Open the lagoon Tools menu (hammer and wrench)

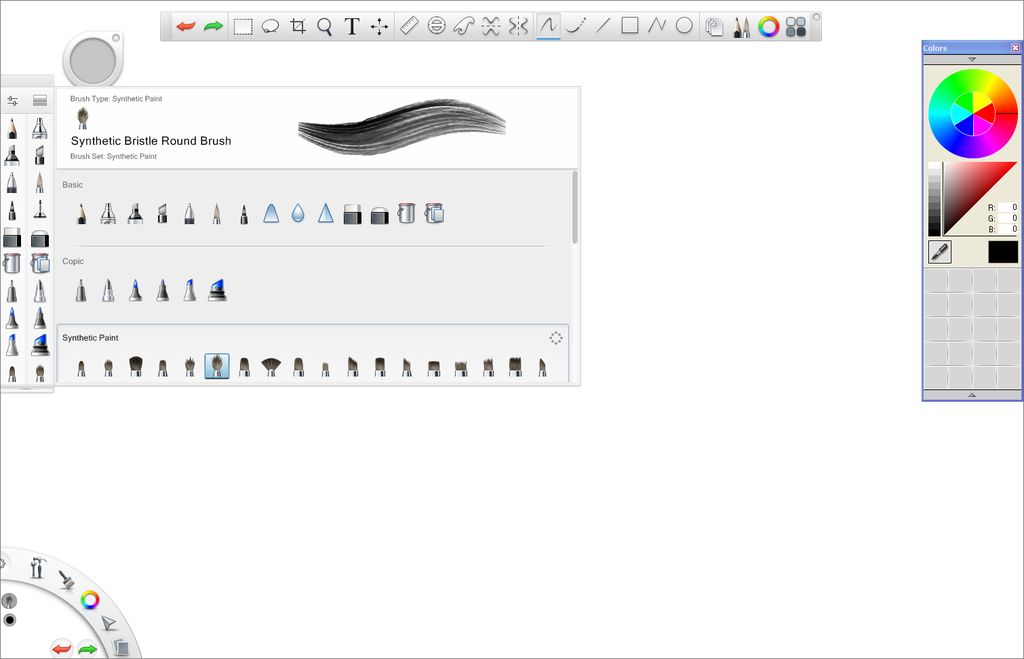point(37,567)
